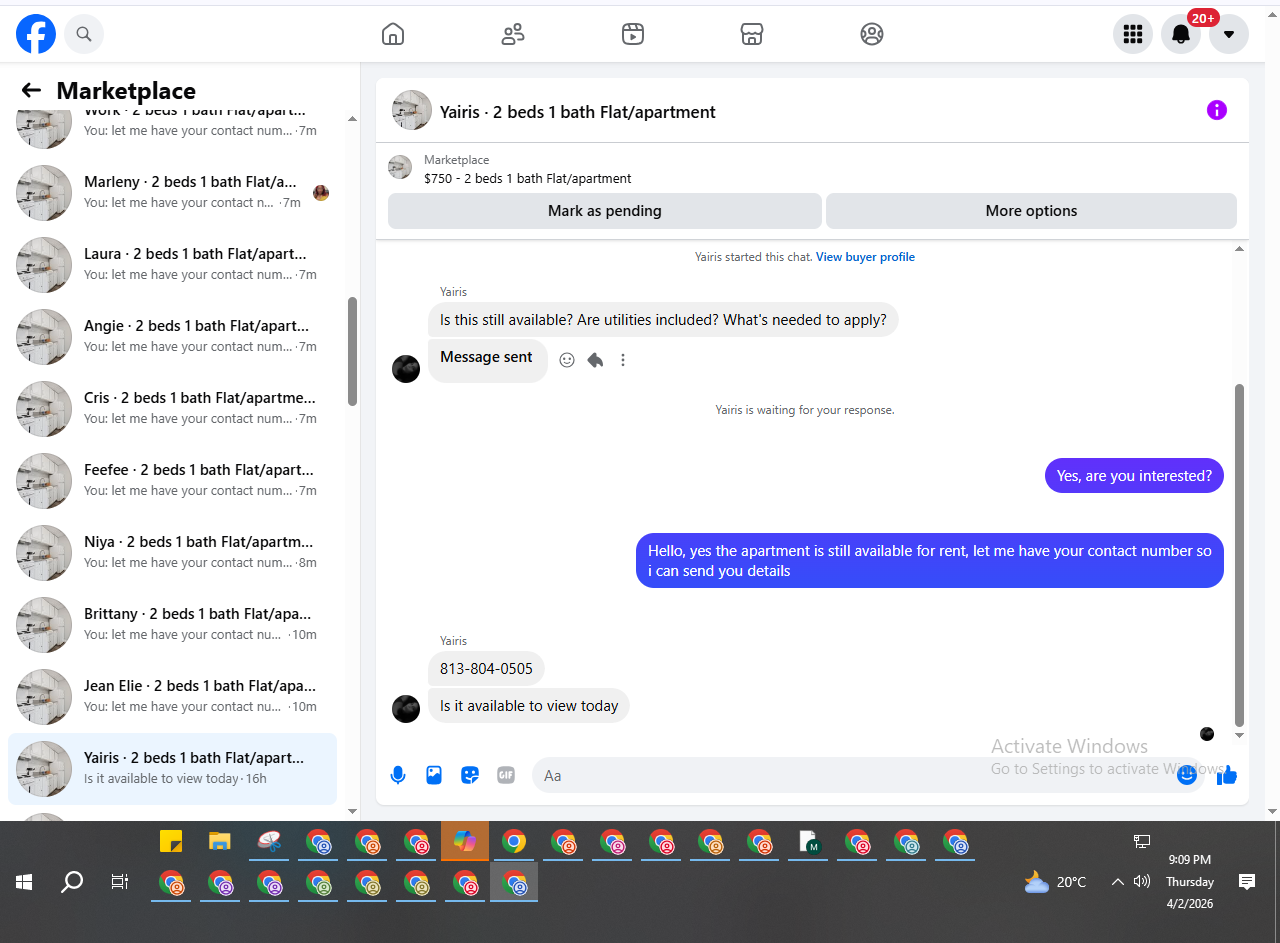The width and height of the screenshot is (1280, 943).
Task: Open the View buyer profile link
Action: pyautogui.click(x=865, y=257)
